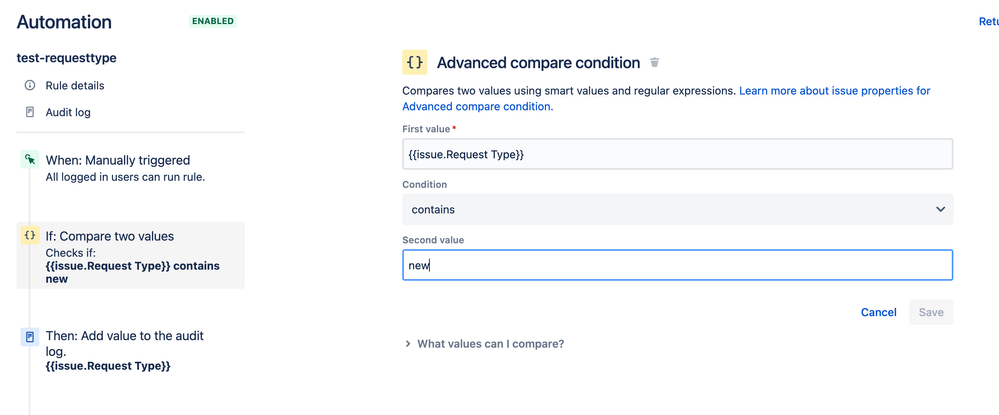Image resolution: width=999 pixels, height=415 pixels.
Task: Open the Condition dropdown showing contains
Action: pos(677,209)
